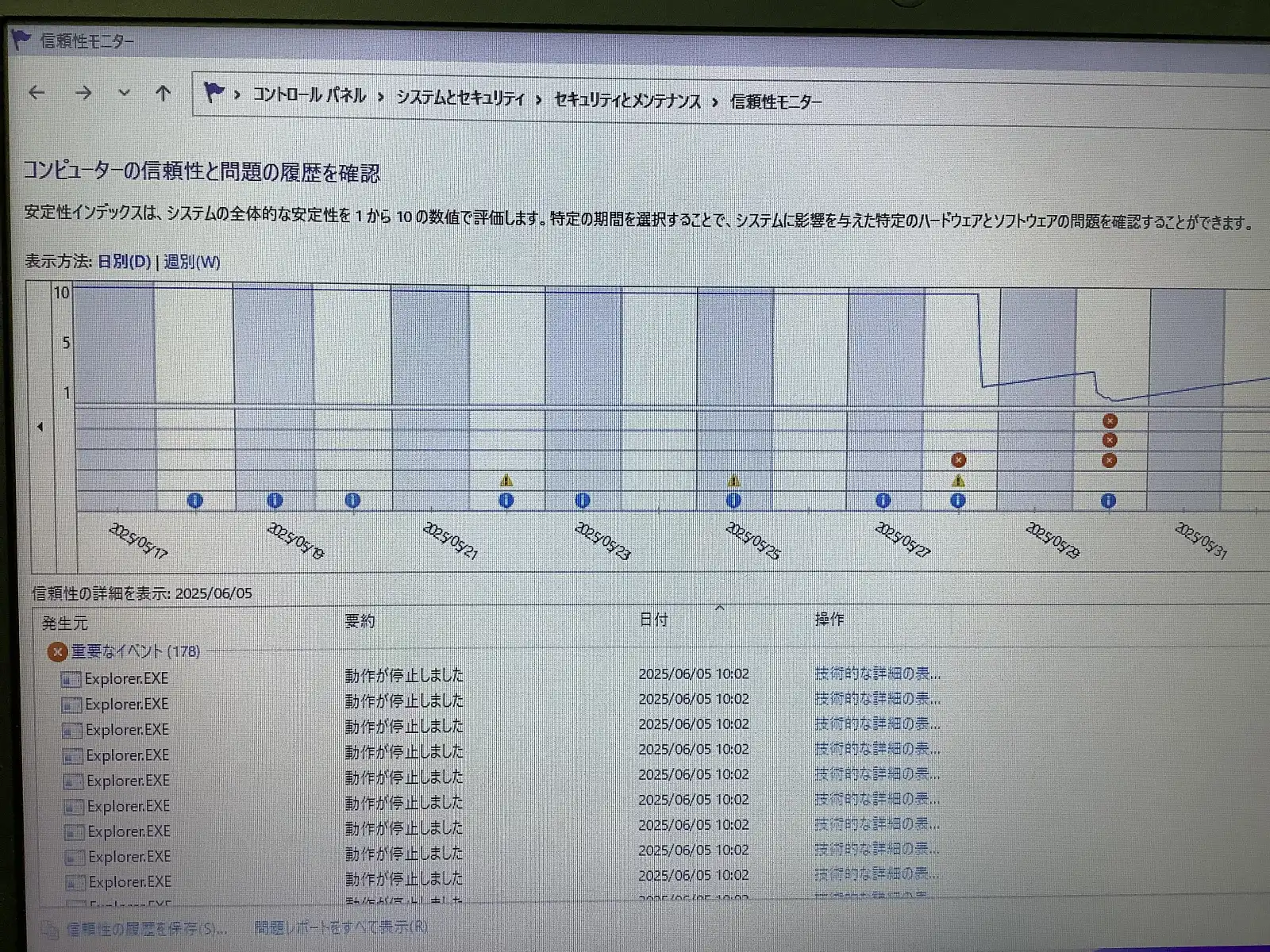Screen dimensions: 1270x952
Task: Select the information icon on 2025/05/18
Action: click(x=195, y=501)
